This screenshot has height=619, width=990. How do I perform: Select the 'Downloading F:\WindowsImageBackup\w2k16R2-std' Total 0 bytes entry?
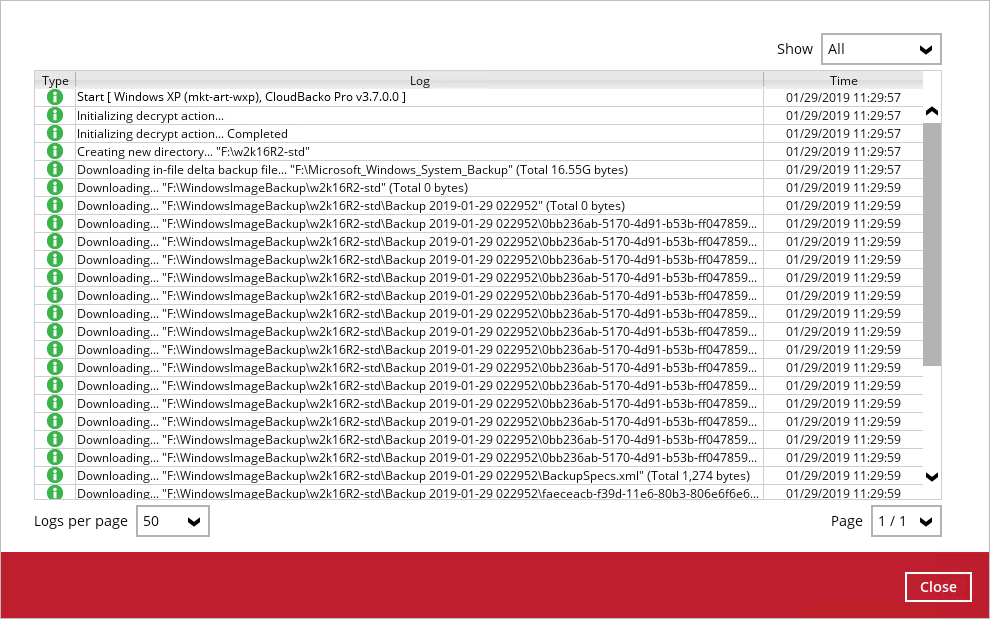(x=419, y=188)
